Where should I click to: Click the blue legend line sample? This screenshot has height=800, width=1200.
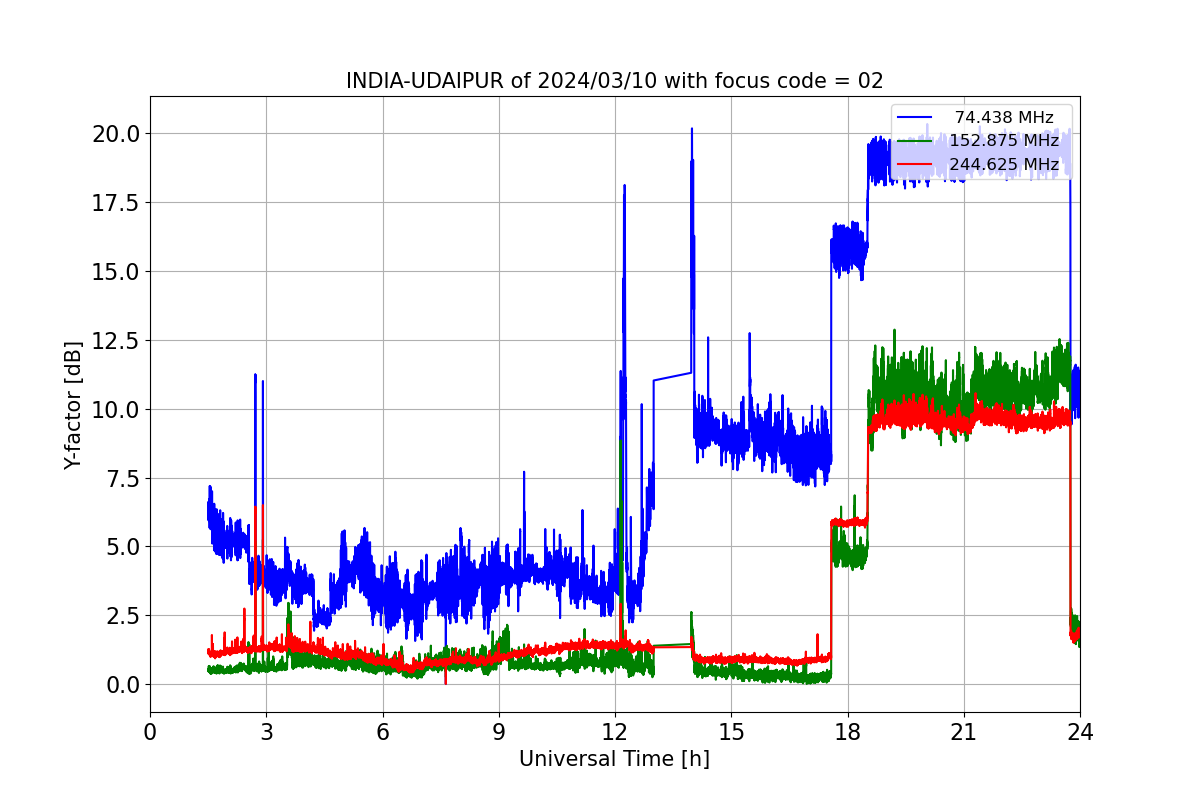click(915, 118)
